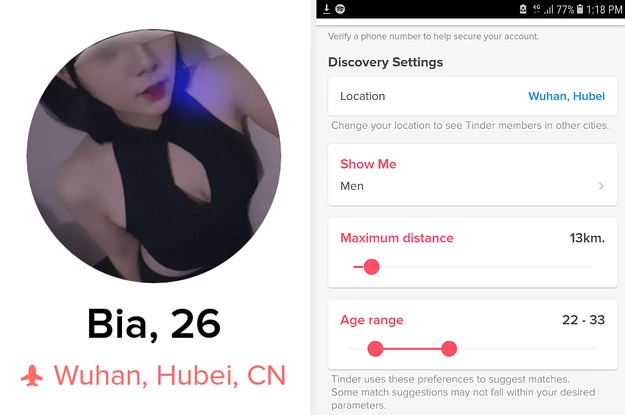This screenshot has width=625, height=415.
Task: Tap the Wuhan, Hubei, CN location text
Action: [169, 376]
